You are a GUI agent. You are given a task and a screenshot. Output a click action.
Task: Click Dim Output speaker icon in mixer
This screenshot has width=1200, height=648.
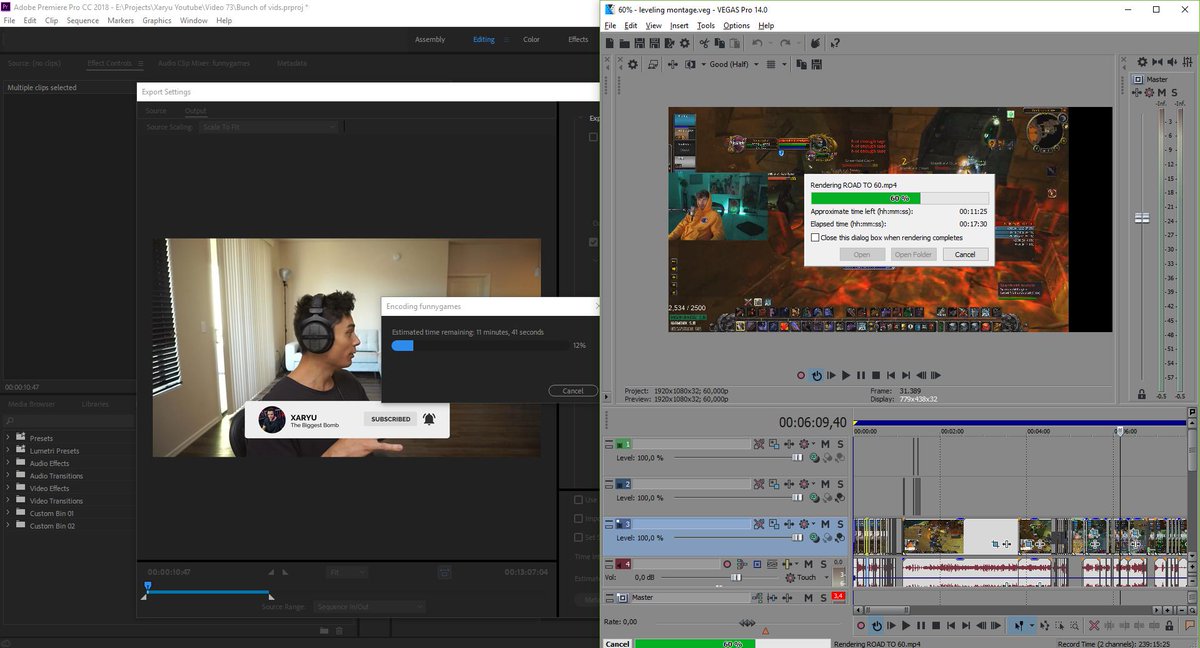point(1172,63)
